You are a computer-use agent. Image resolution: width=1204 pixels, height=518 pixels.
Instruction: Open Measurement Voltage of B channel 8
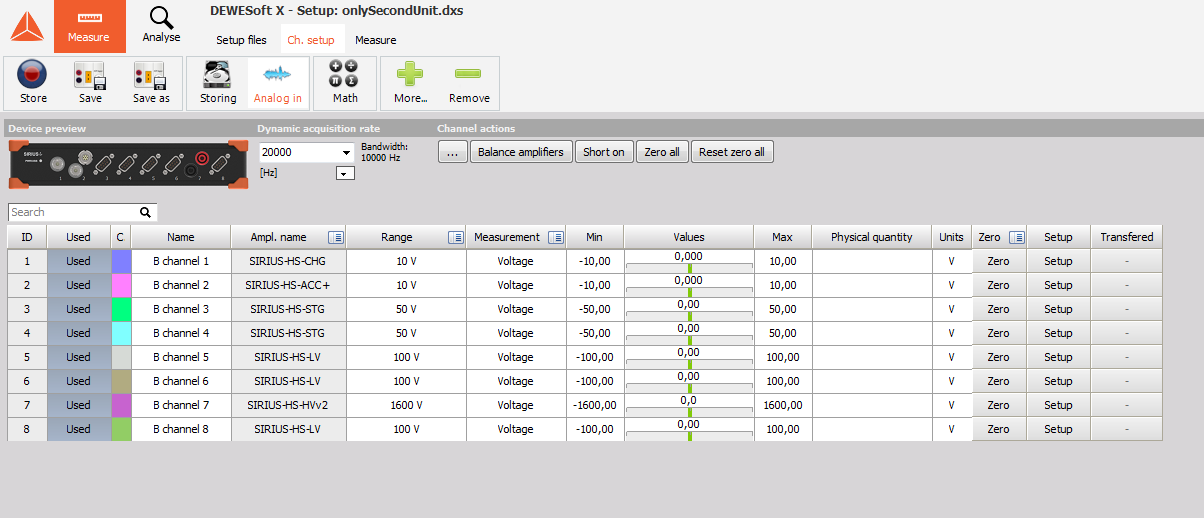[516, 429]
